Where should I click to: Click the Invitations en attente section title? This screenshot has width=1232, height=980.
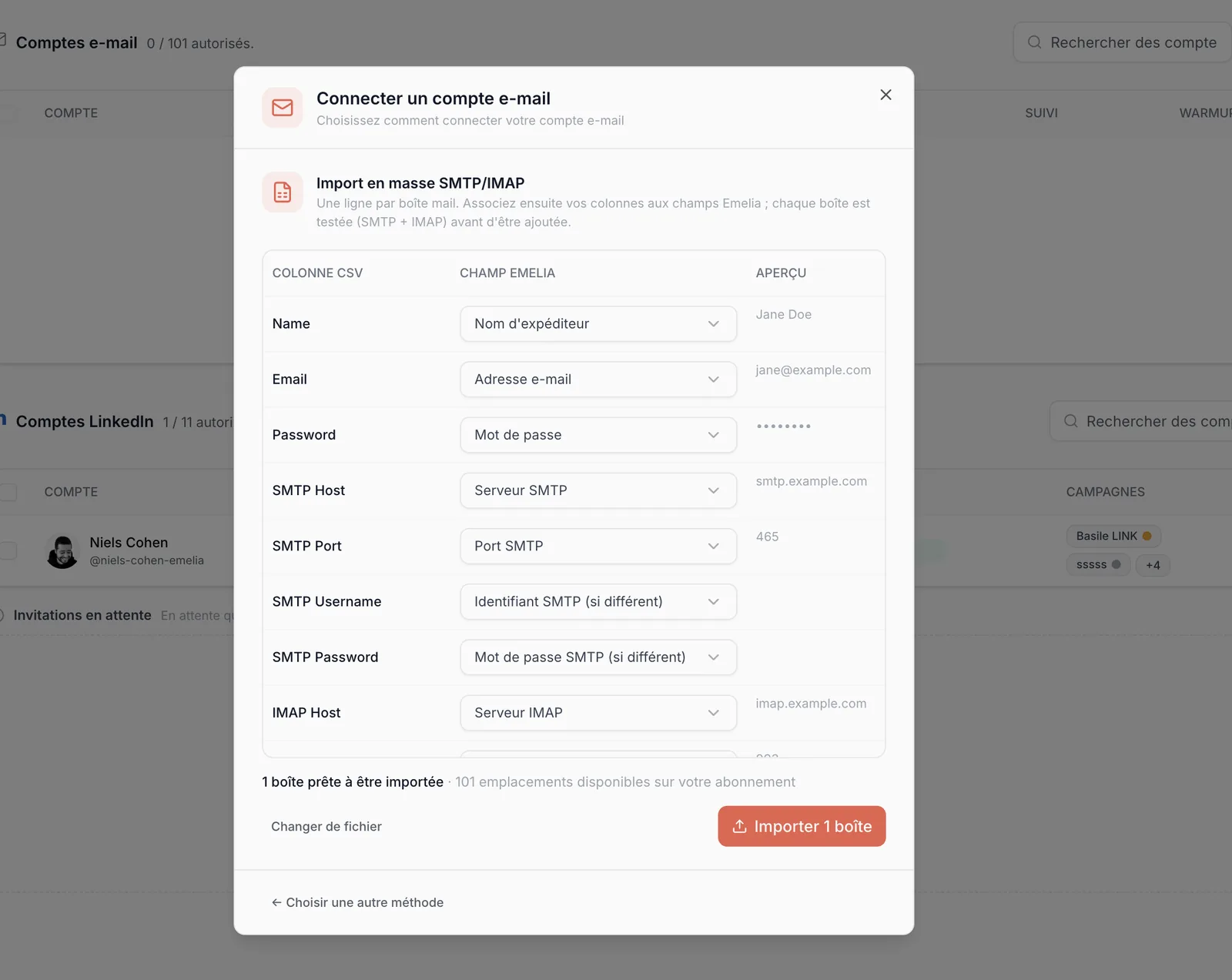[x=82, y=615]
